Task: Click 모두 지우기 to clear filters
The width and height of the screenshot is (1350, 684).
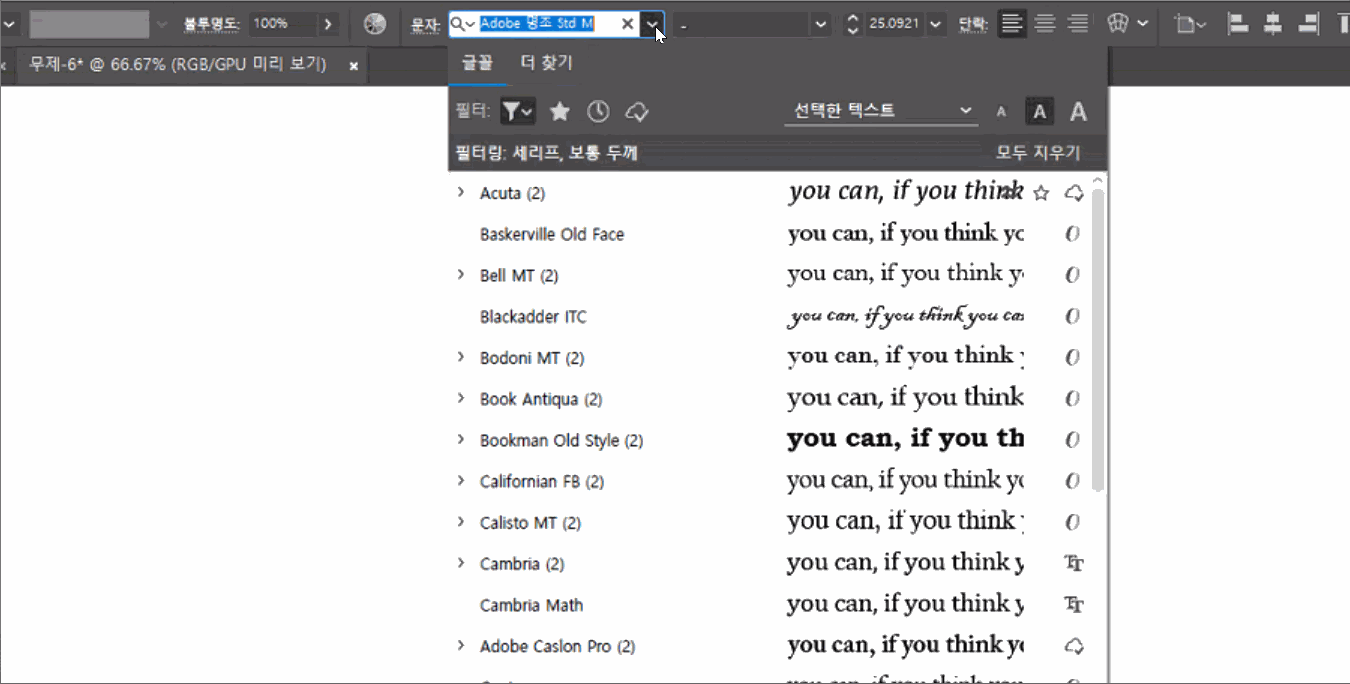Action: (1038, 153)
